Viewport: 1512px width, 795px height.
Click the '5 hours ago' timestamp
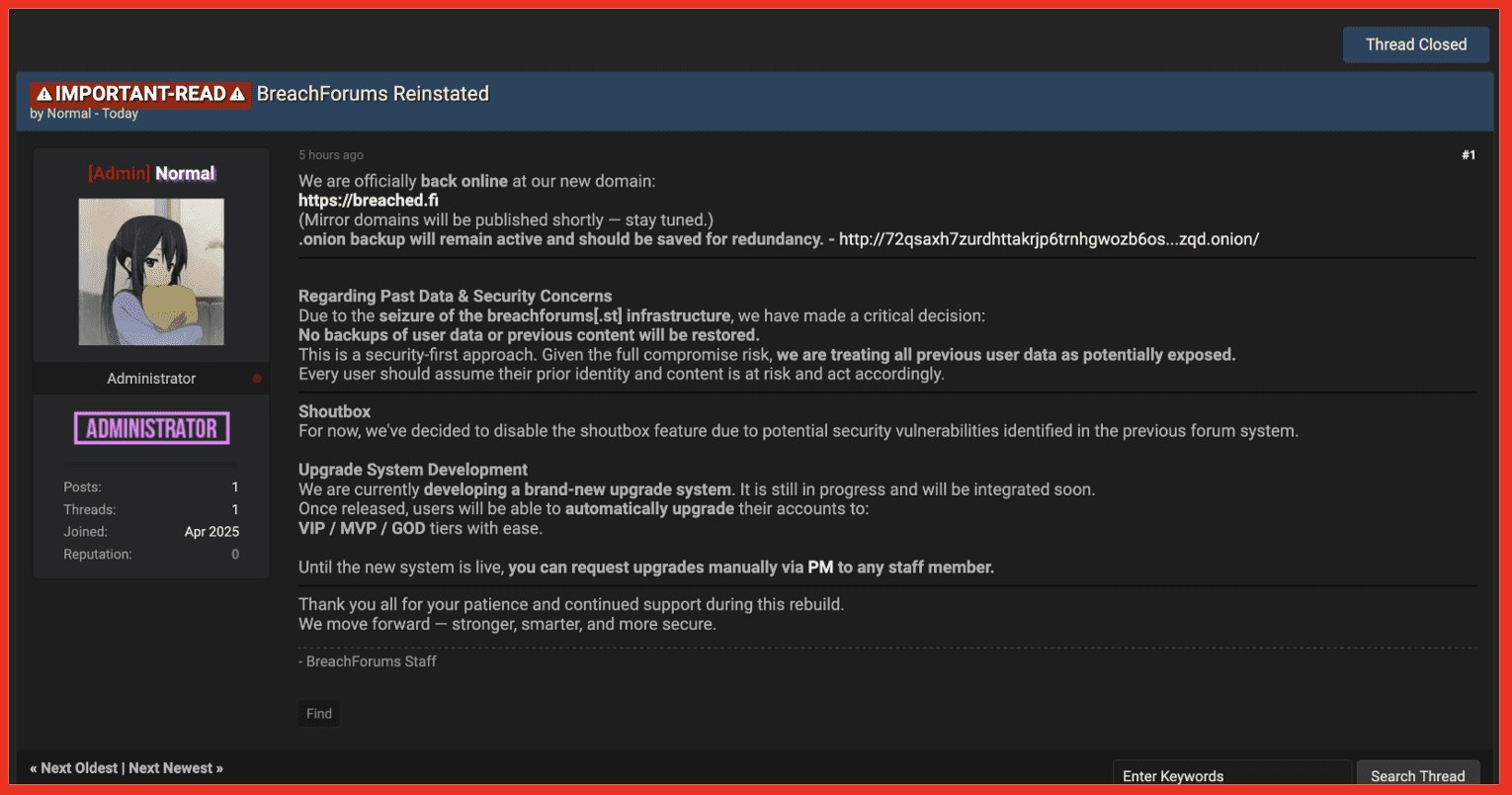point(331,155)
